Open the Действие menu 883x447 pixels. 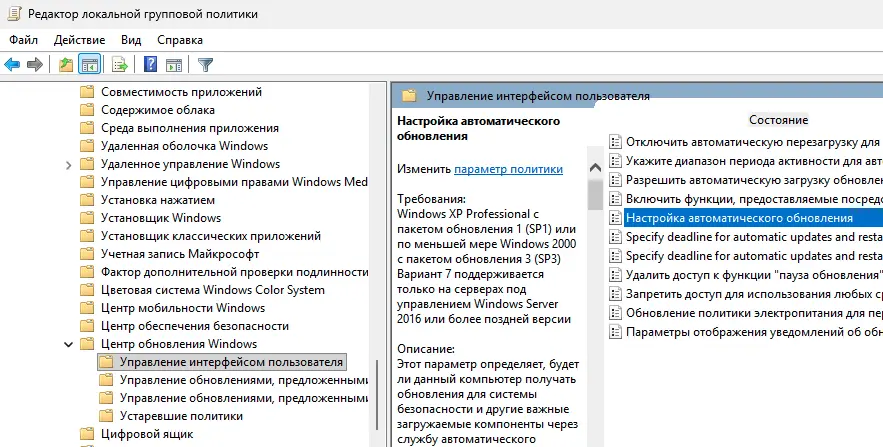80,40
